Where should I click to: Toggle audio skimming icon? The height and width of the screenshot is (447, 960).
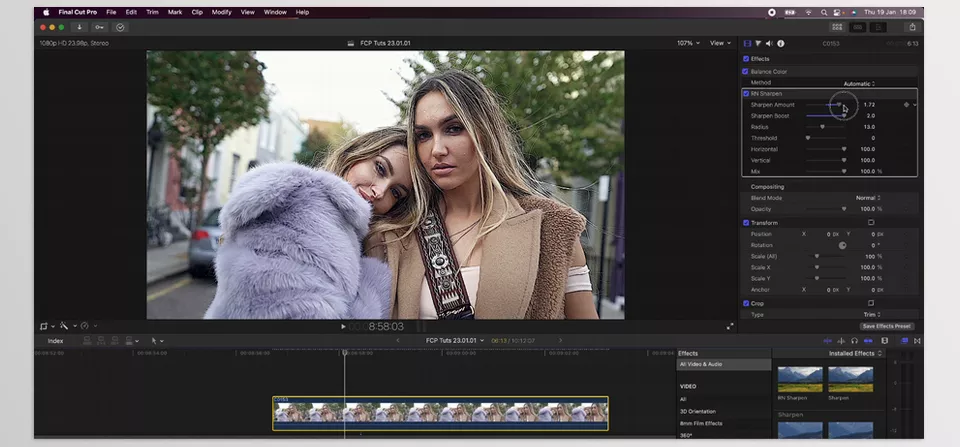coord(841,340)
